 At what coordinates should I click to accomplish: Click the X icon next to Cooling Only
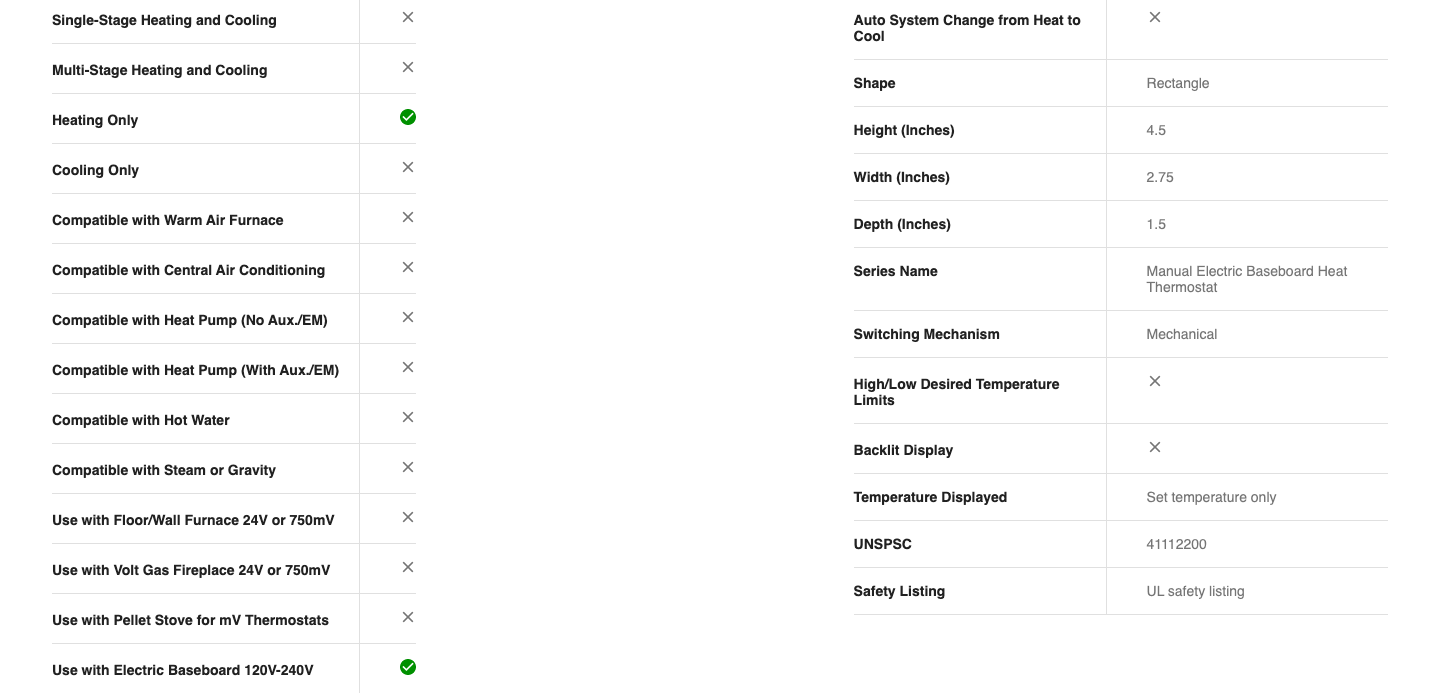point(408,167)
